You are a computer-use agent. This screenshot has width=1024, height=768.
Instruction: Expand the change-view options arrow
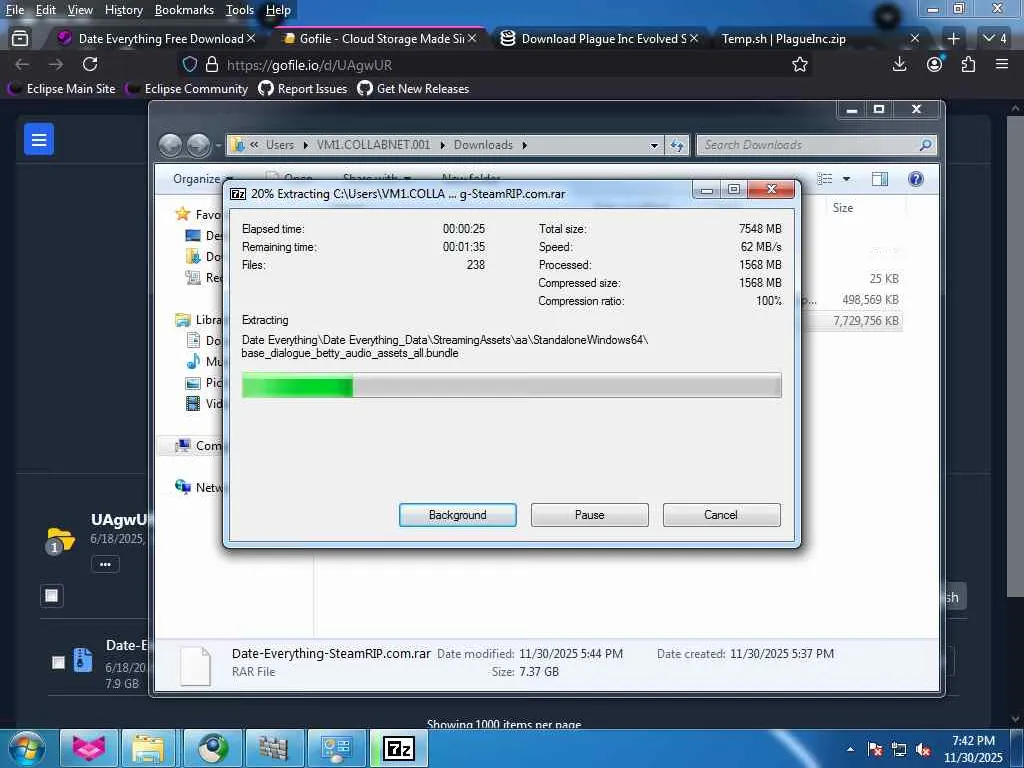pyautogui.click(x=846, y=179)
